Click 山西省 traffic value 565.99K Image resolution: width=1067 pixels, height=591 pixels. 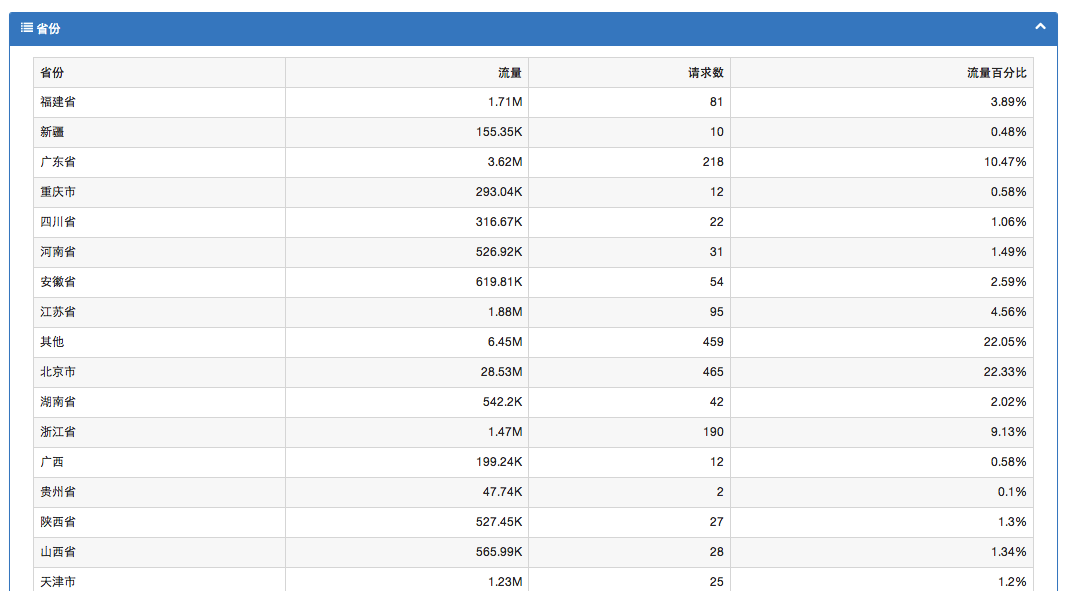(x=499, y=552)
